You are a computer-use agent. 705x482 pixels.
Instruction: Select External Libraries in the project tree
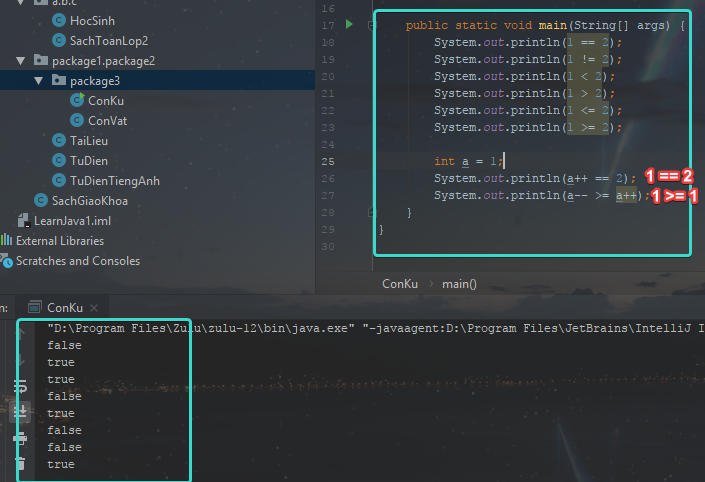coord(60,241)
